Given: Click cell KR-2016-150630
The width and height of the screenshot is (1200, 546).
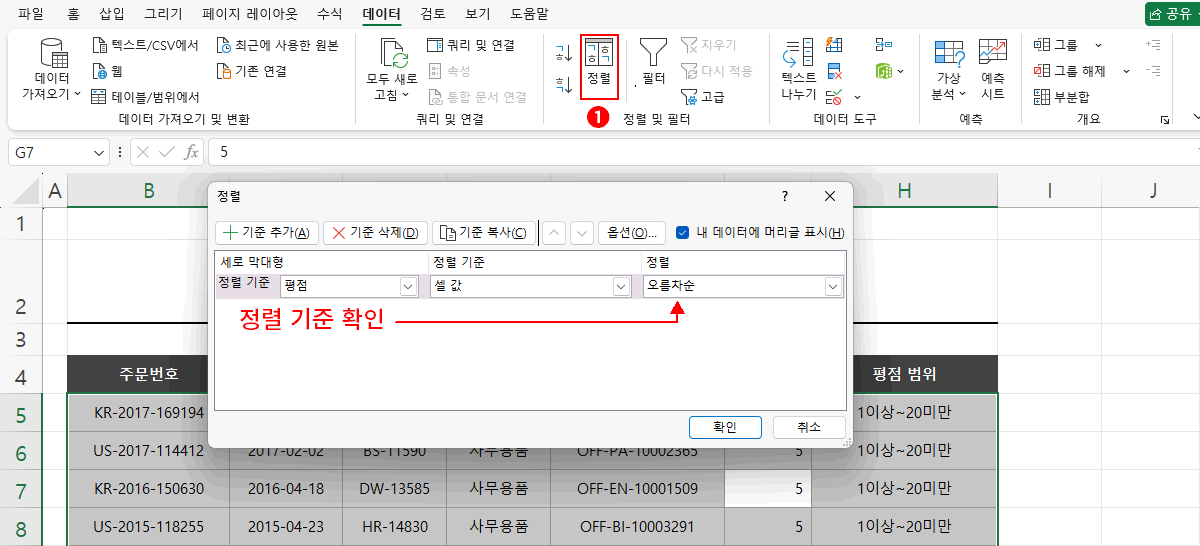Looking at the screenshot, I should pyautogui.click(x=148, y=489).
